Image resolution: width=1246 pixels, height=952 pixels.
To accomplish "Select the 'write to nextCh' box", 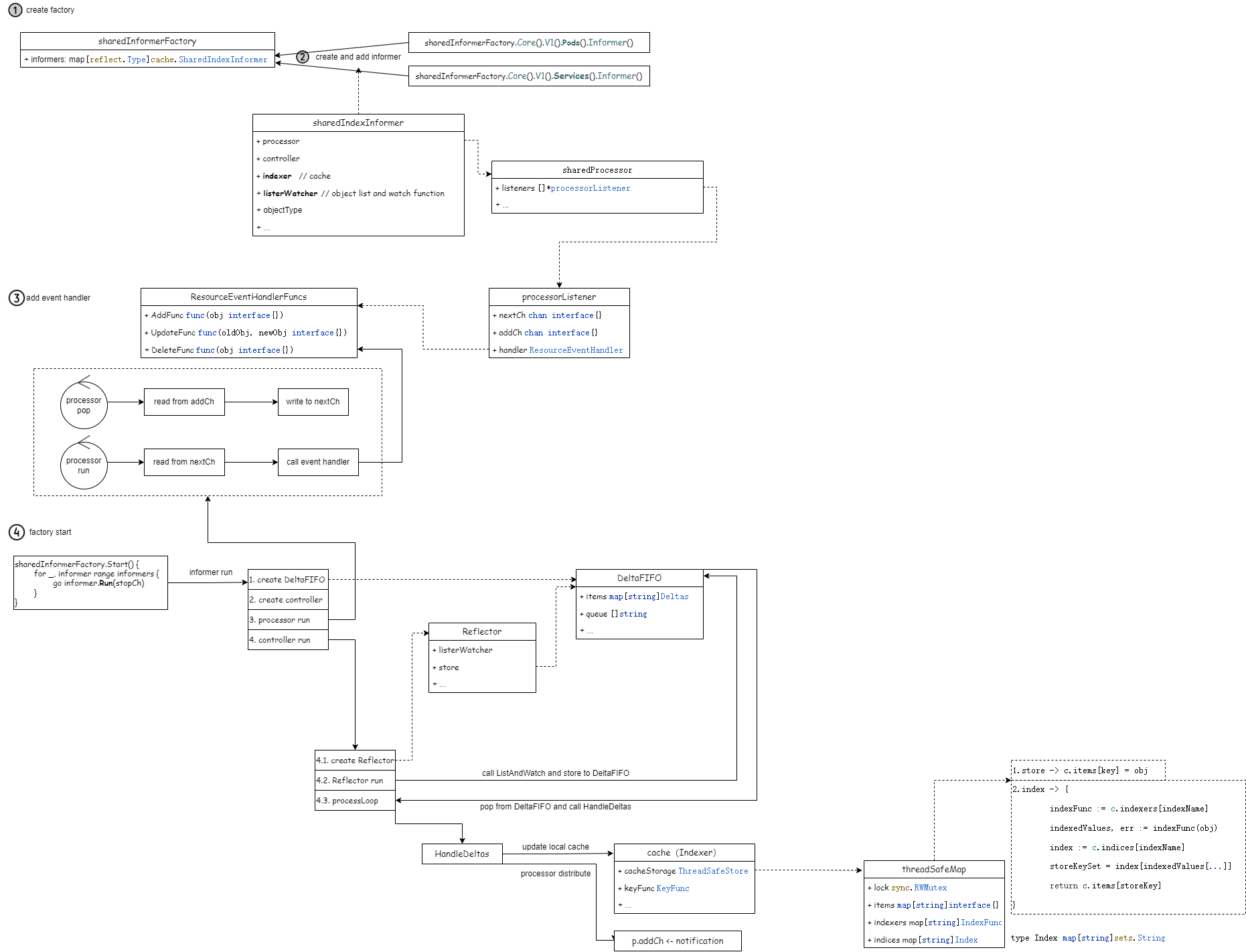I will click(313, 402).
